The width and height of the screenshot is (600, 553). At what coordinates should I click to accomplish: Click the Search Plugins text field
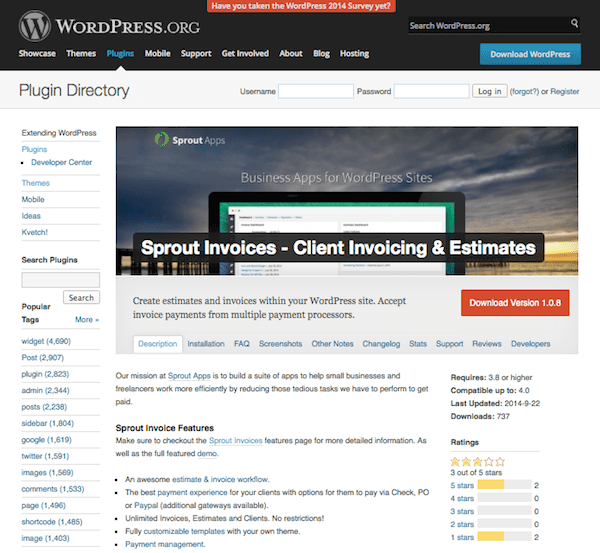[x=60, y=280]
